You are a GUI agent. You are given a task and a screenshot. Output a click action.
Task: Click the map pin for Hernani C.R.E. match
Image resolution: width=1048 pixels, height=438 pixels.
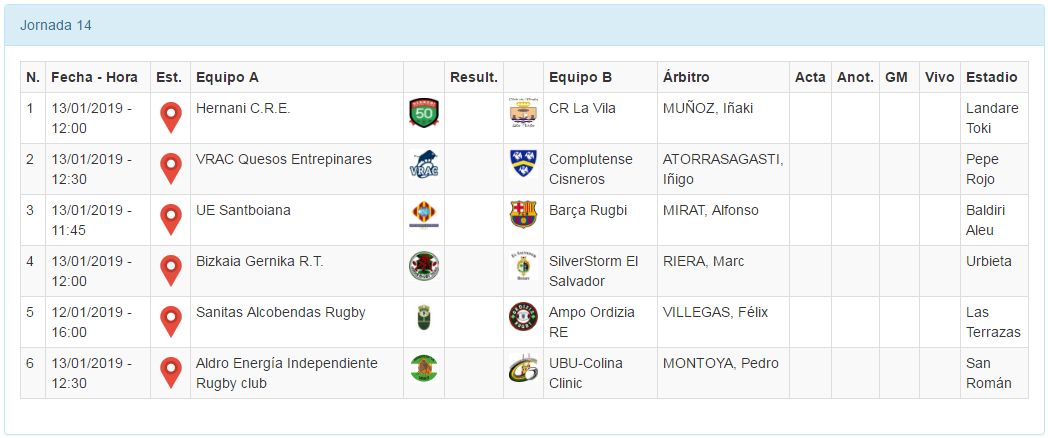172,117
